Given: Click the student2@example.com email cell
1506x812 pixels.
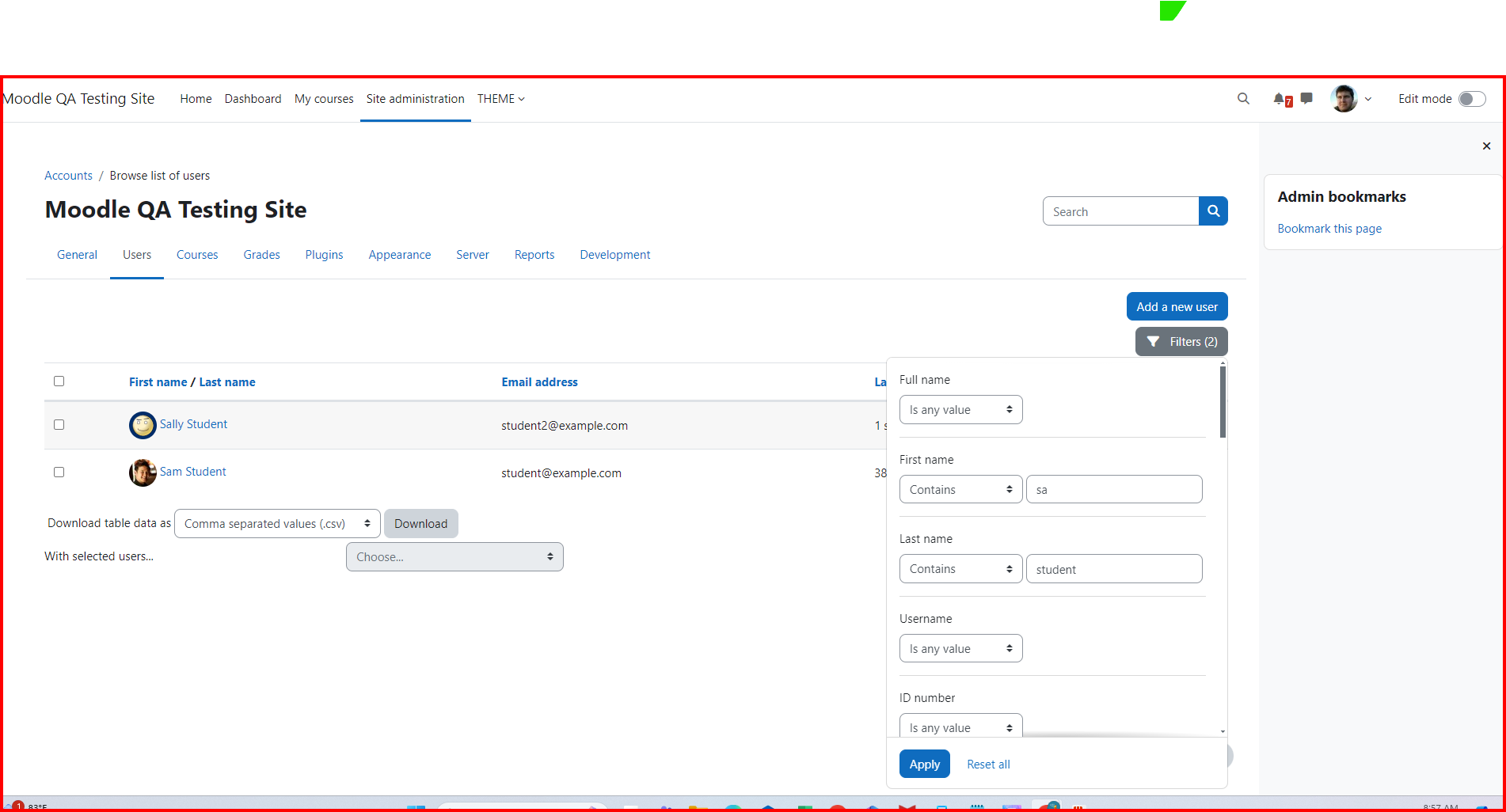Looking at the screenshot, I should coord(565,426).
